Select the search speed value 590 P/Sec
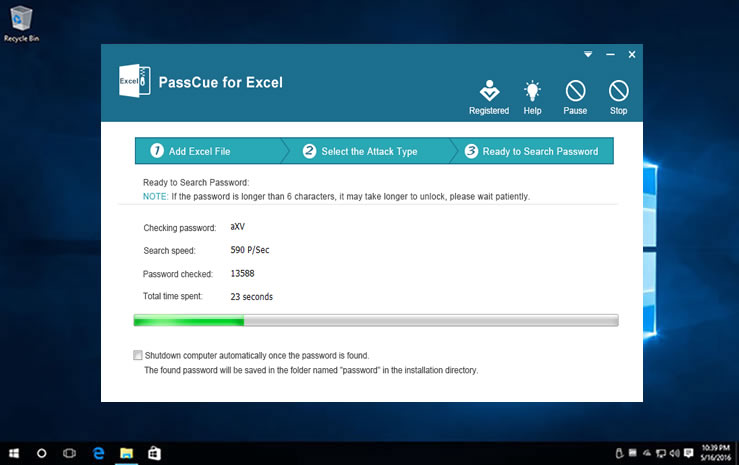 click(250, 250)
